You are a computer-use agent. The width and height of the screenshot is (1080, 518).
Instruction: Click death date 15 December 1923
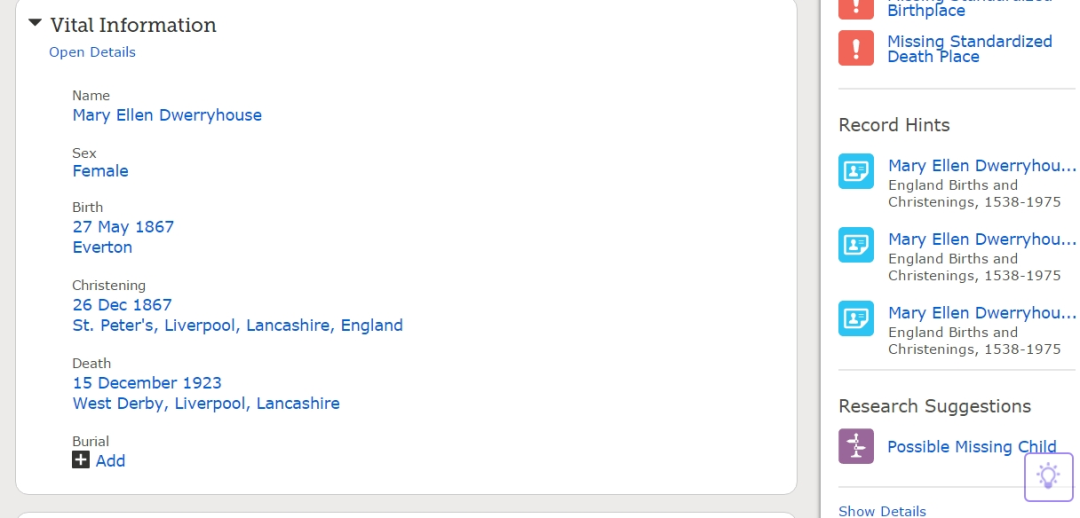pos(147,383)
